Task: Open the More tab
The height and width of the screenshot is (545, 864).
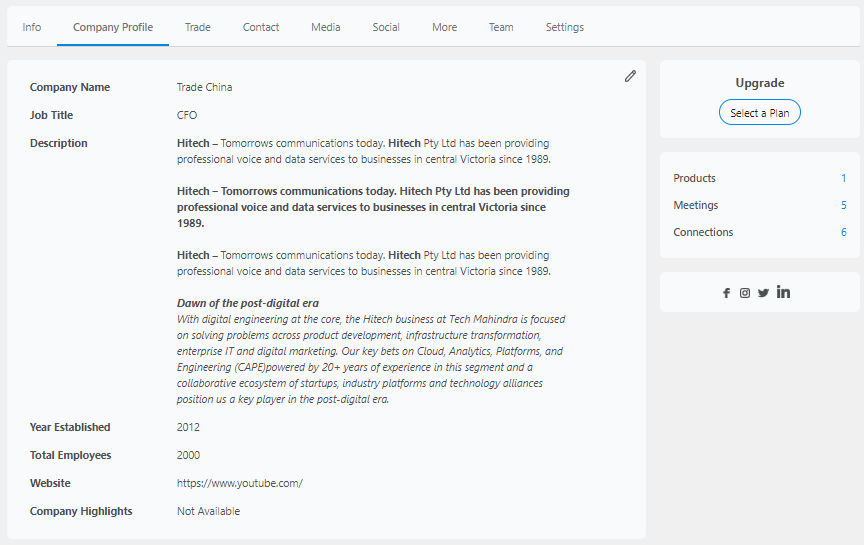Action: click(x=445, y=27)
